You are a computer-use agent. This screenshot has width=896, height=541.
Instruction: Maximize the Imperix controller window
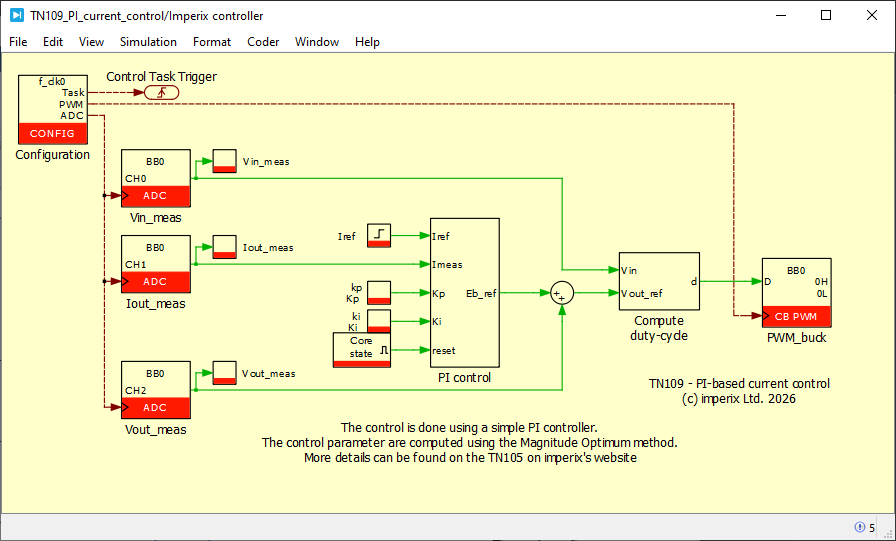(x=826, y=15)
